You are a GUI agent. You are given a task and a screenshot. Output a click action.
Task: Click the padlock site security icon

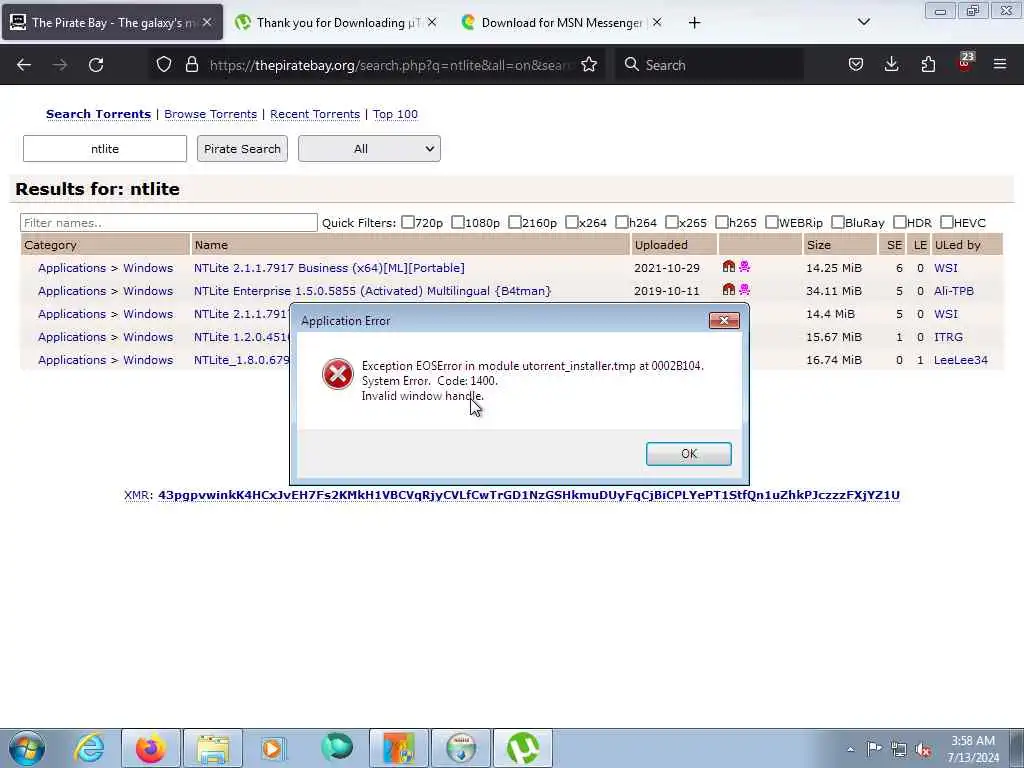click(191, 65)
